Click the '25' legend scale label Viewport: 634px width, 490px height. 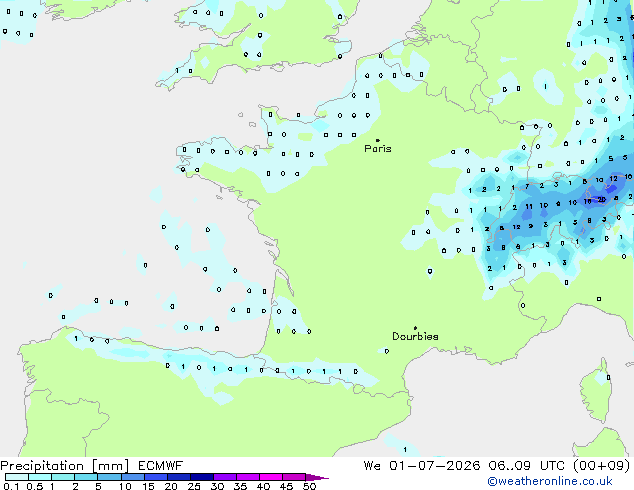click(194, 486)
